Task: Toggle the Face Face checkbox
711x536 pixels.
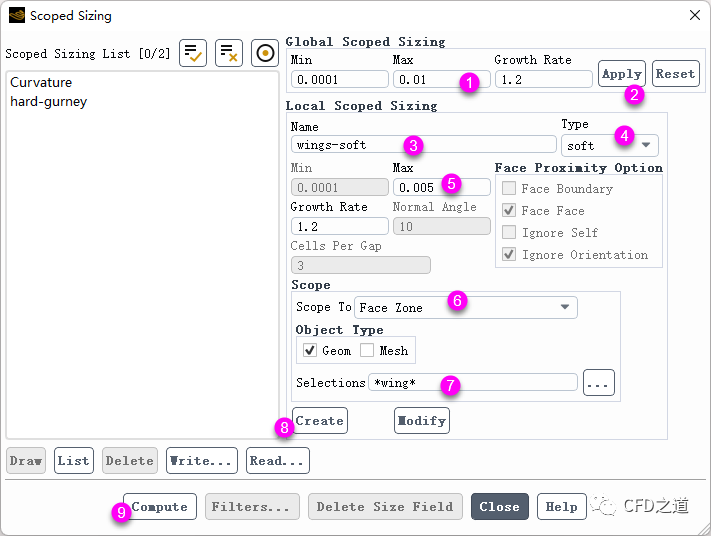Action: [509, 210]
